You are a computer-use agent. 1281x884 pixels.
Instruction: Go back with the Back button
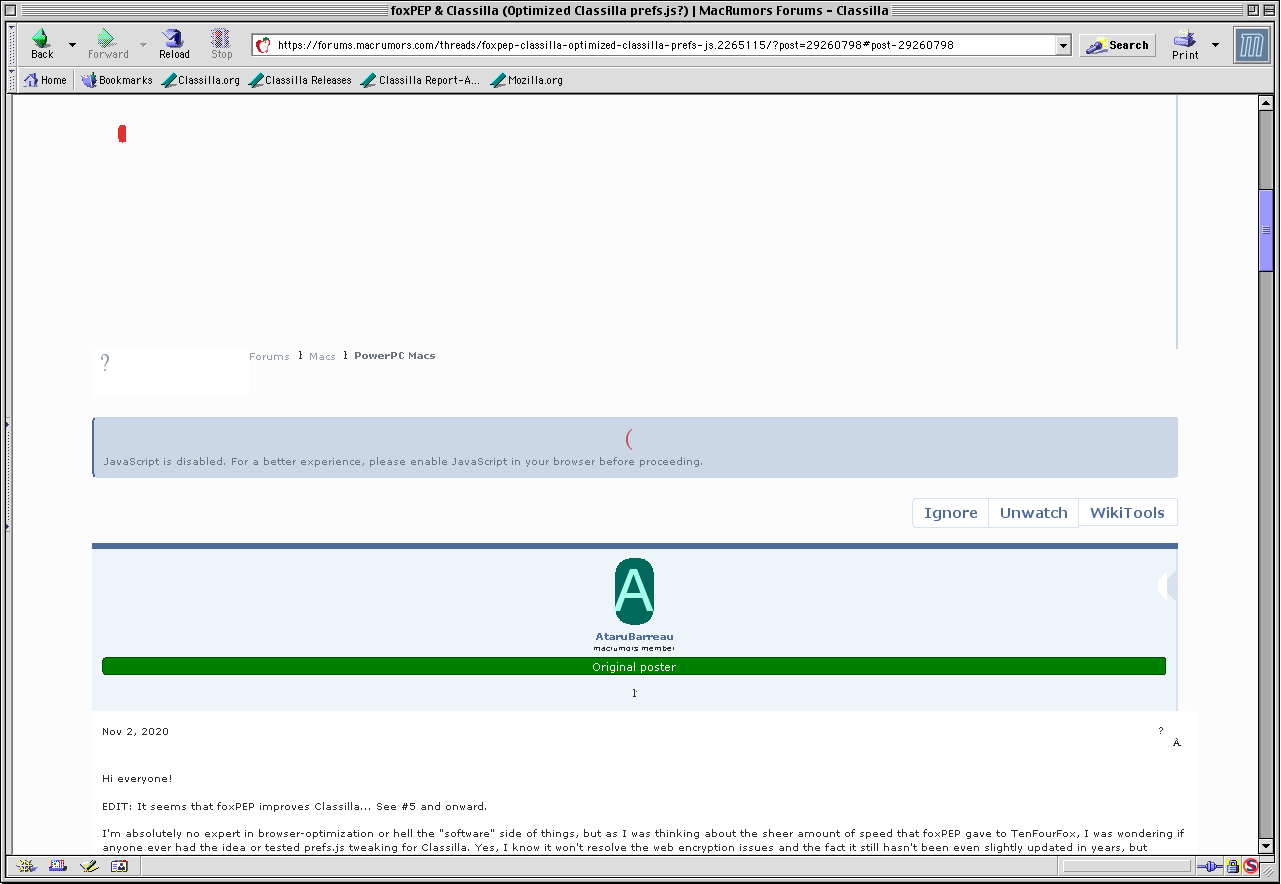[42, 44]
